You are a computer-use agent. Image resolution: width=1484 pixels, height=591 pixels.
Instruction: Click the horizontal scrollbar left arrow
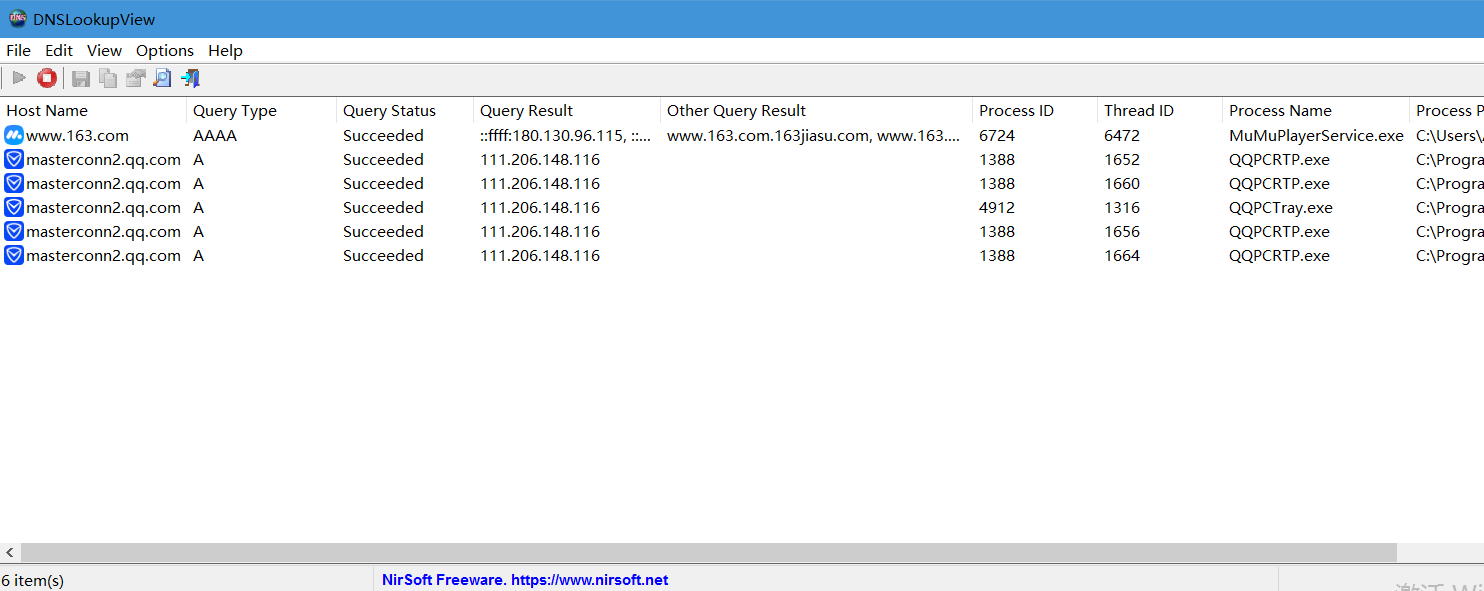[x=10, y=552]
